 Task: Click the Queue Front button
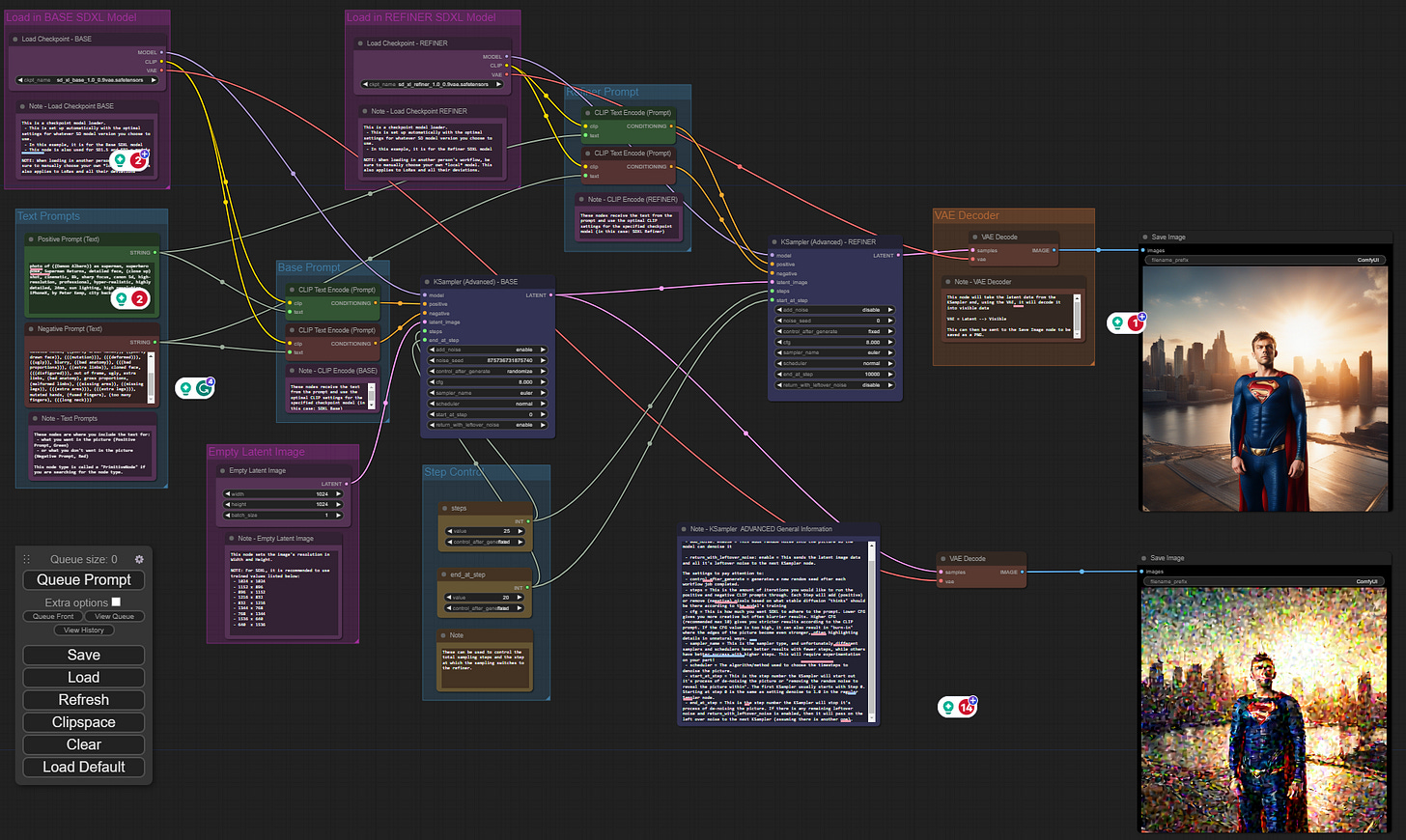[x=53, y=616]
